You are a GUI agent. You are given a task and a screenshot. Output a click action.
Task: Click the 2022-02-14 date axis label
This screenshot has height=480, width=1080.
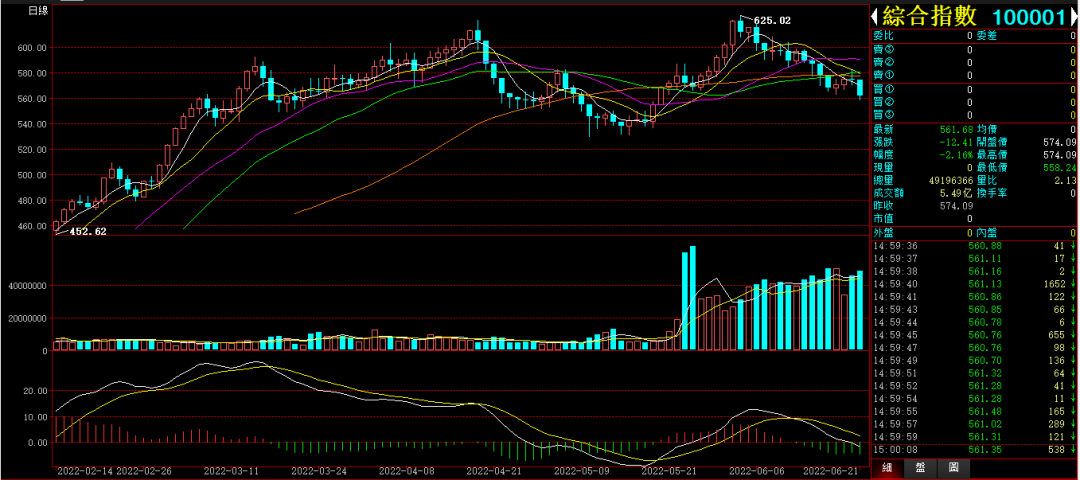tap(85, 472)
